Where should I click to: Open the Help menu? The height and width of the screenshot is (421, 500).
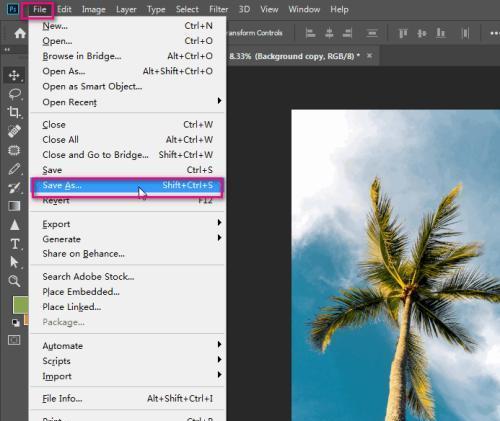[x=339, y=9]
